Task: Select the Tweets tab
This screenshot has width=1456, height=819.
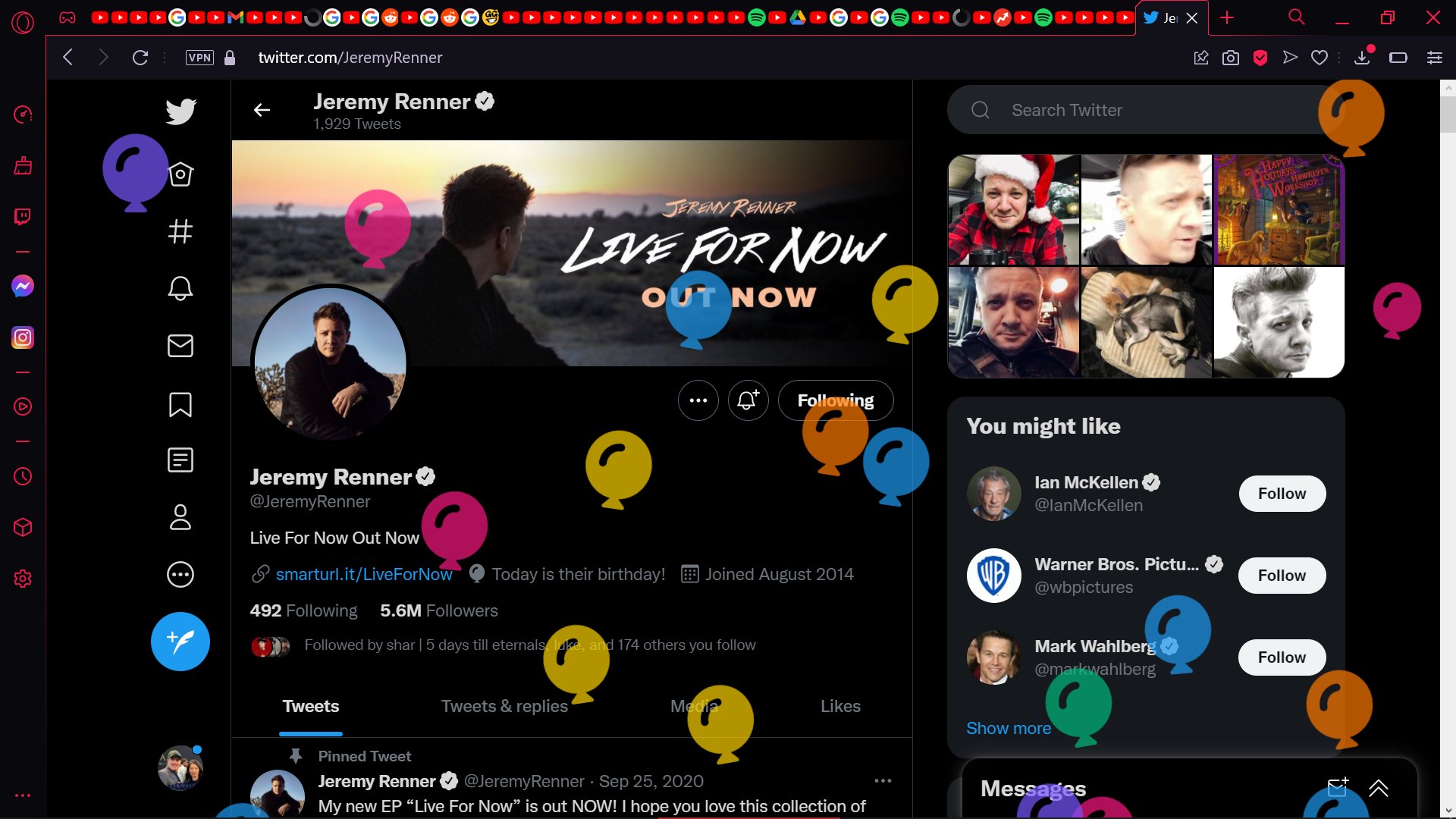Action: pos(311,707)
